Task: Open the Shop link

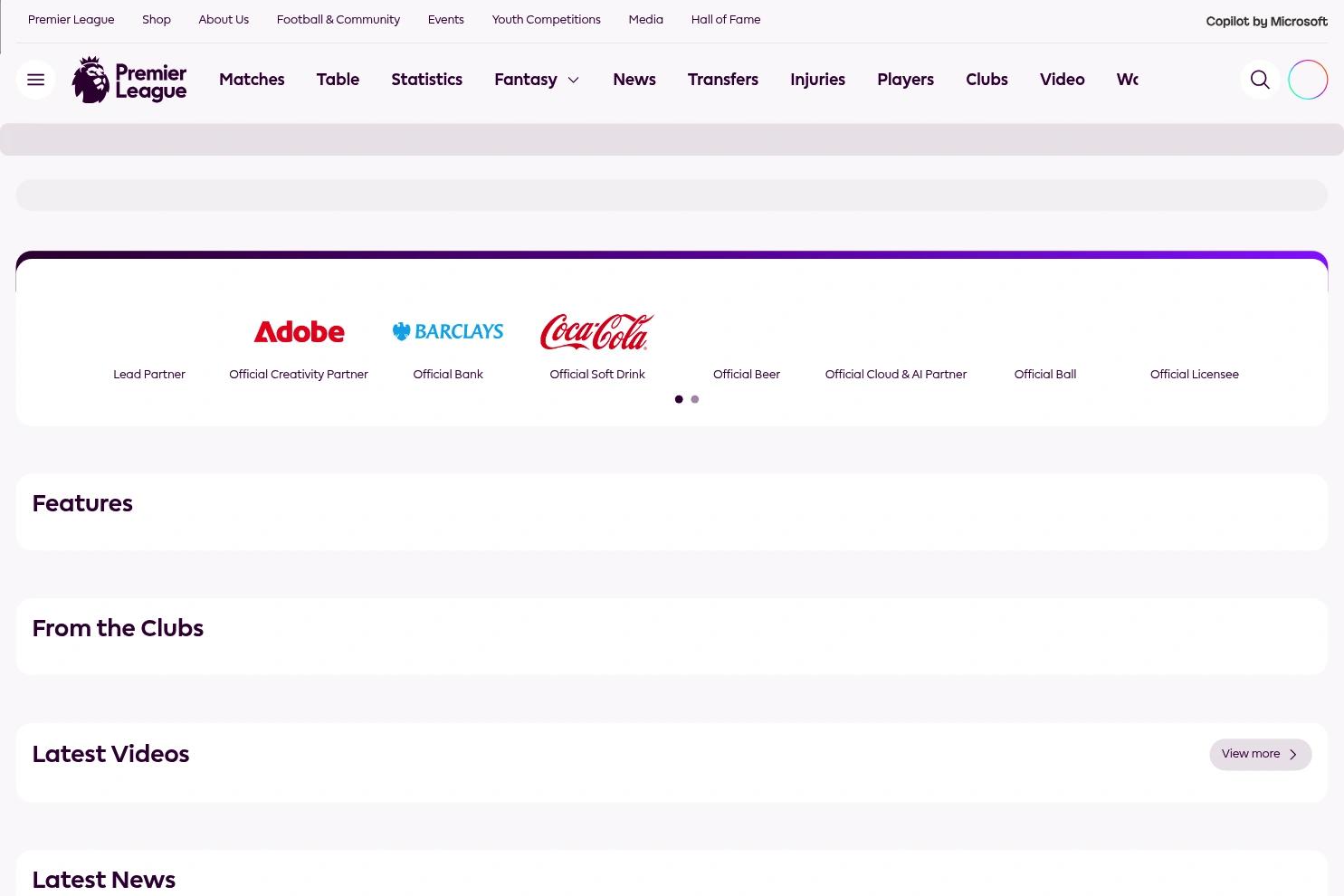Action: 157,20
